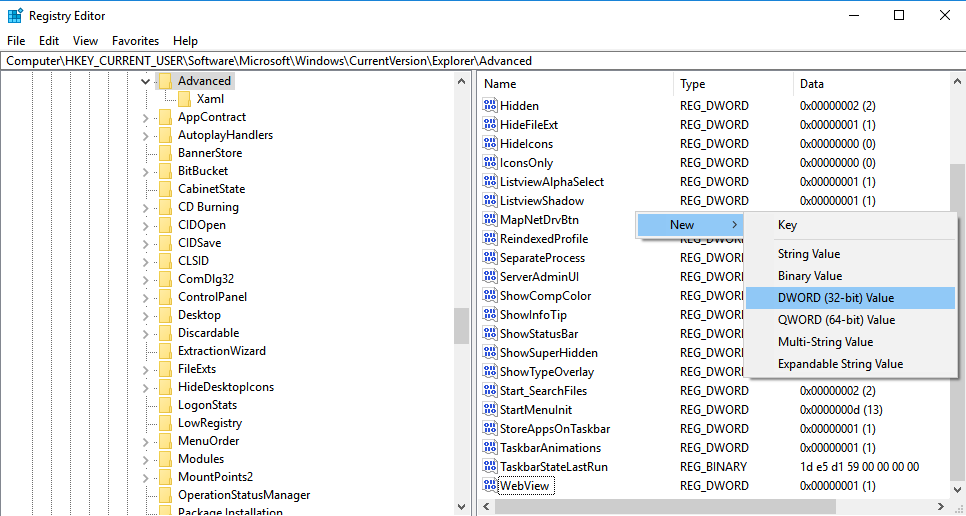Click the StoreAppsOnTaskbar value icon
Image resolution: width=966 pixels, height=516 pixels.
[x=490, y=429]
